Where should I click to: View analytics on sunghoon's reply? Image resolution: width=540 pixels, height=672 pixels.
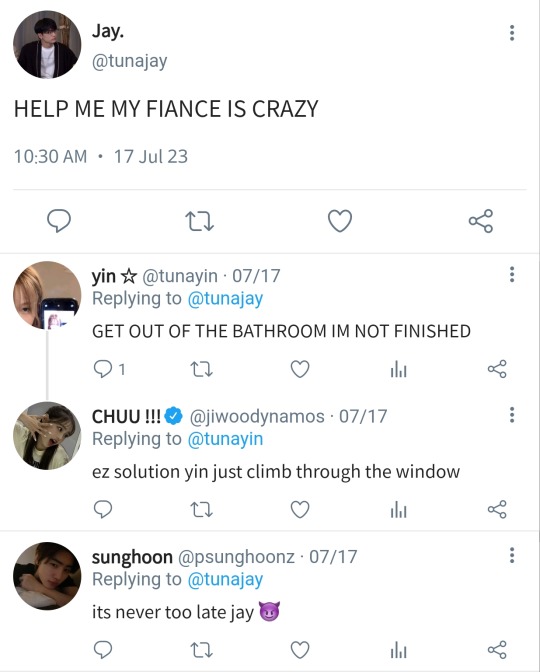coord(399,651)
